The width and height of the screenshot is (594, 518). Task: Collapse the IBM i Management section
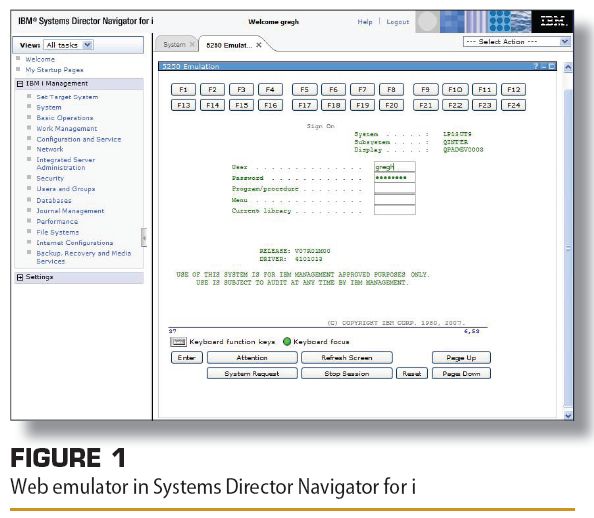pyautogui.click(x=20, y=84)
